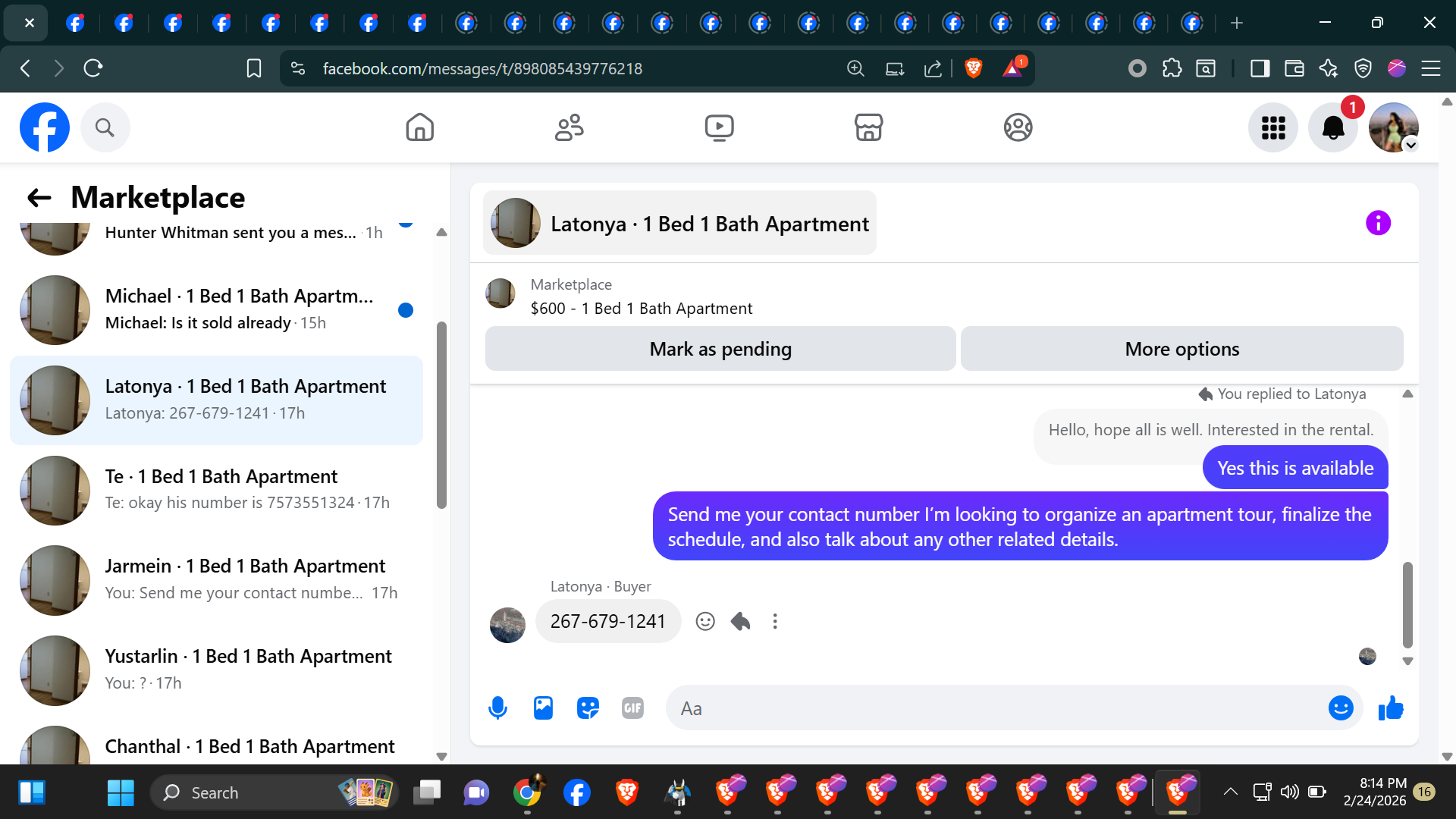Open the sticker picker icon
The image size is (1456, 819).
[x=588, y=708]
